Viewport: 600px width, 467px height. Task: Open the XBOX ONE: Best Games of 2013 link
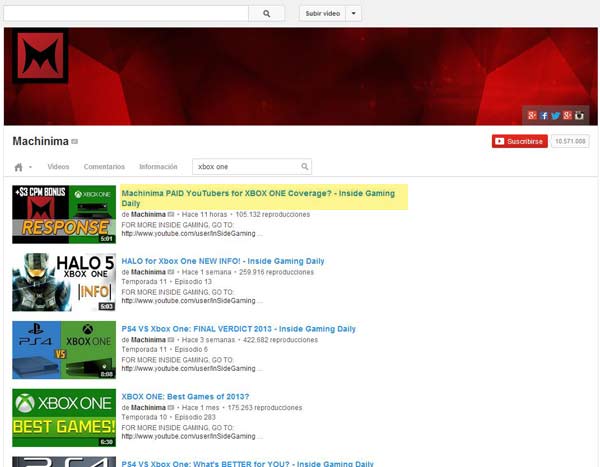tap(185, 397)
